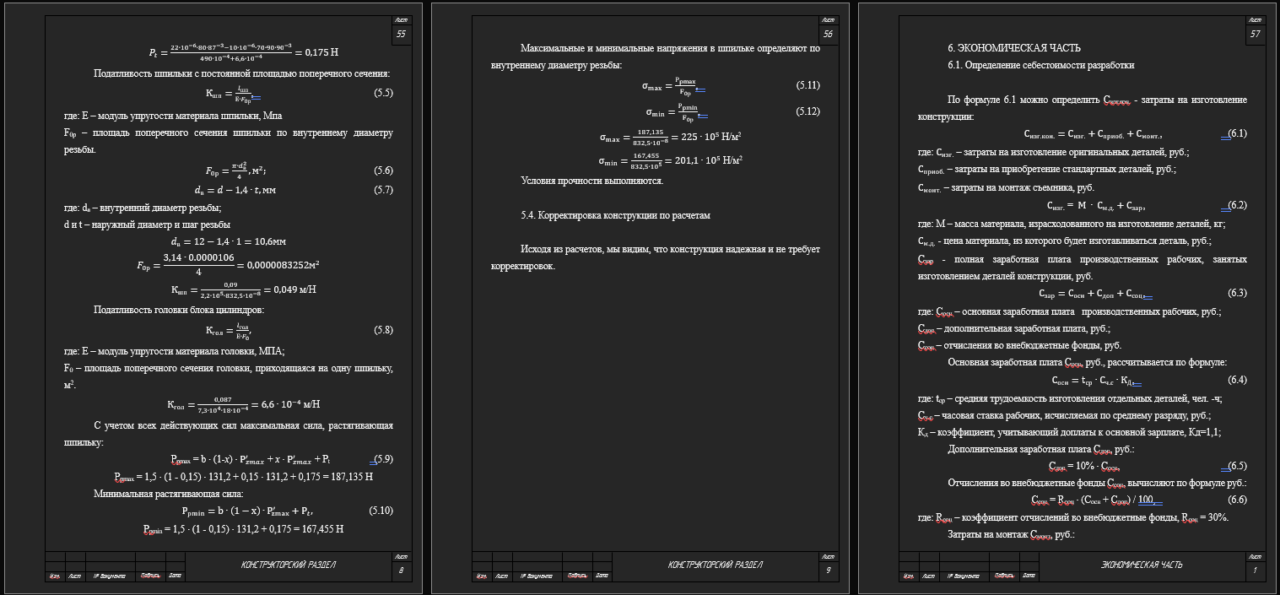The width and height of the screenshot is (1280, 595).
Task: Click sheet number 8 in title block
Action: [x=401, y=572]
